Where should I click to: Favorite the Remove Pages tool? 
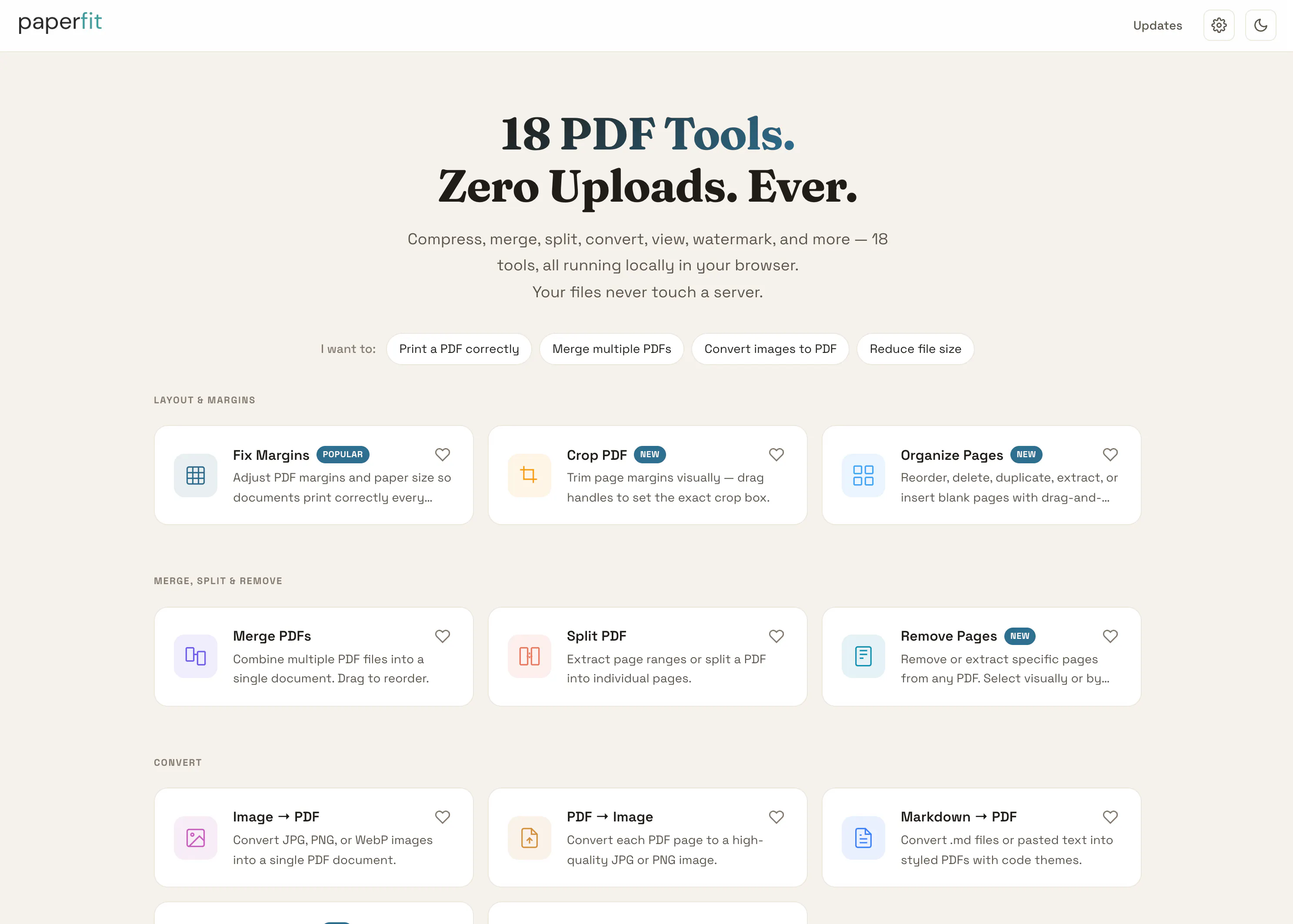[x=1110, y=636]
